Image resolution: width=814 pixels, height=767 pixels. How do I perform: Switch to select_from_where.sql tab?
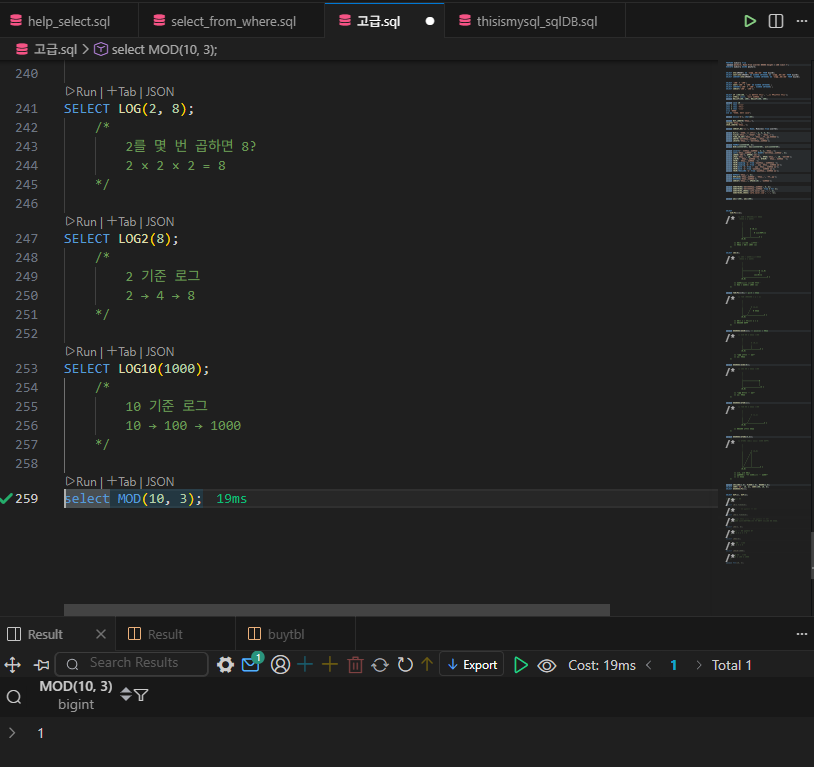[x=233, y=21]
